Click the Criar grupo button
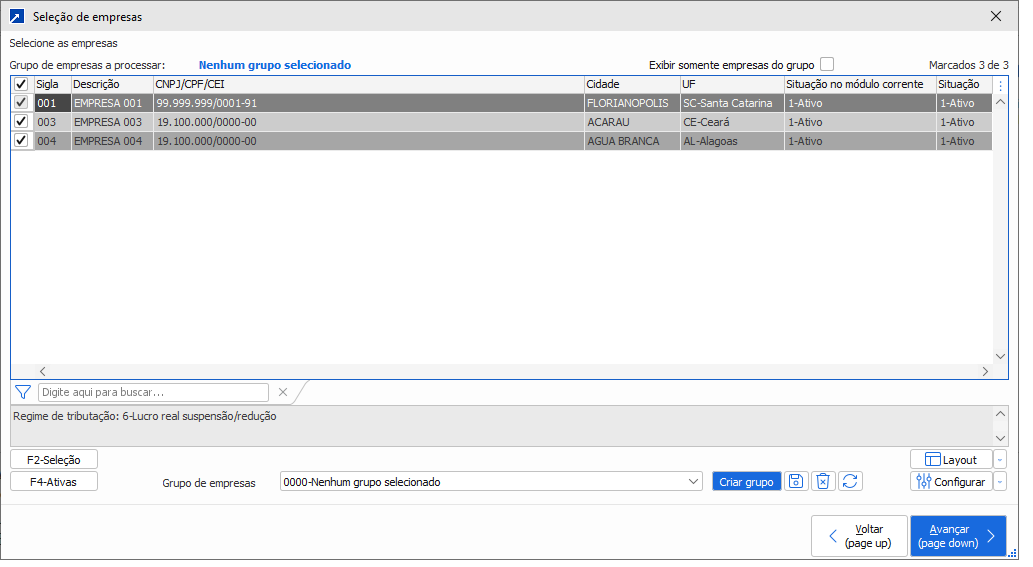This screenshot has height=567, width=1033. [x=747, y=481]
